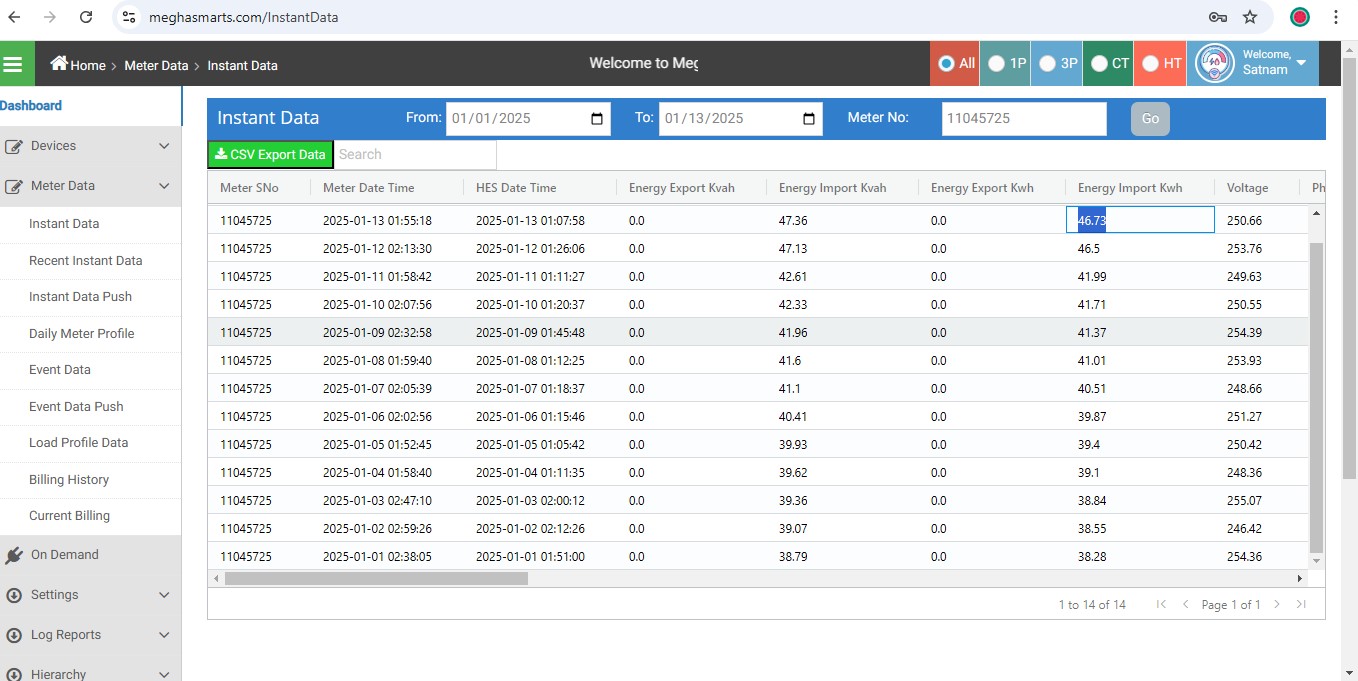Select the 3P meter filter radio
The image size is (1358, 681).
[1047, 63]
